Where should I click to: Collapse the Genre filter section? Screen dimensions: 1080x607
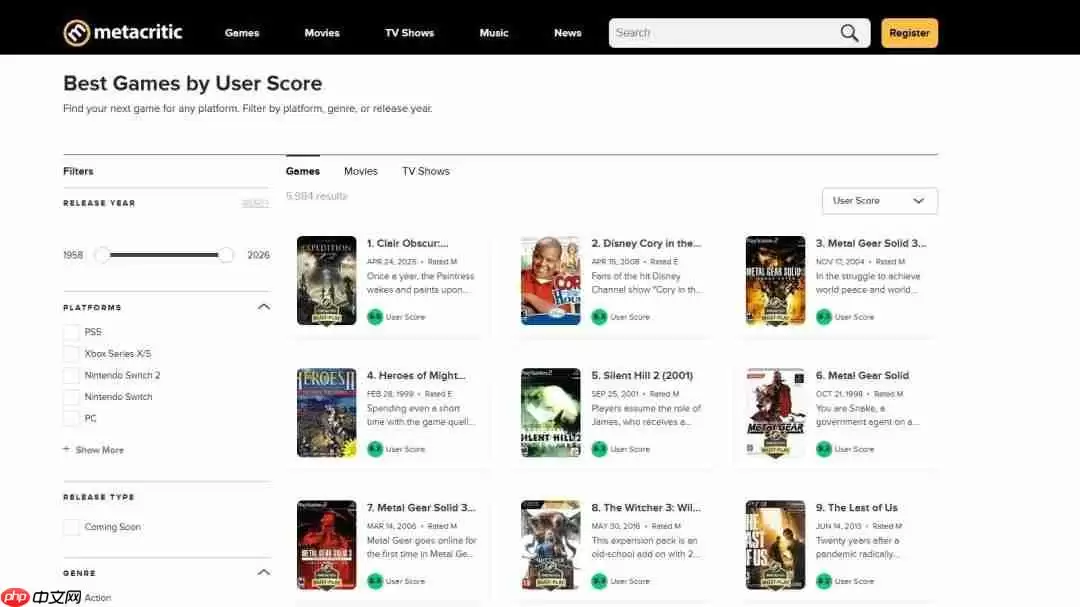[264, 573]
